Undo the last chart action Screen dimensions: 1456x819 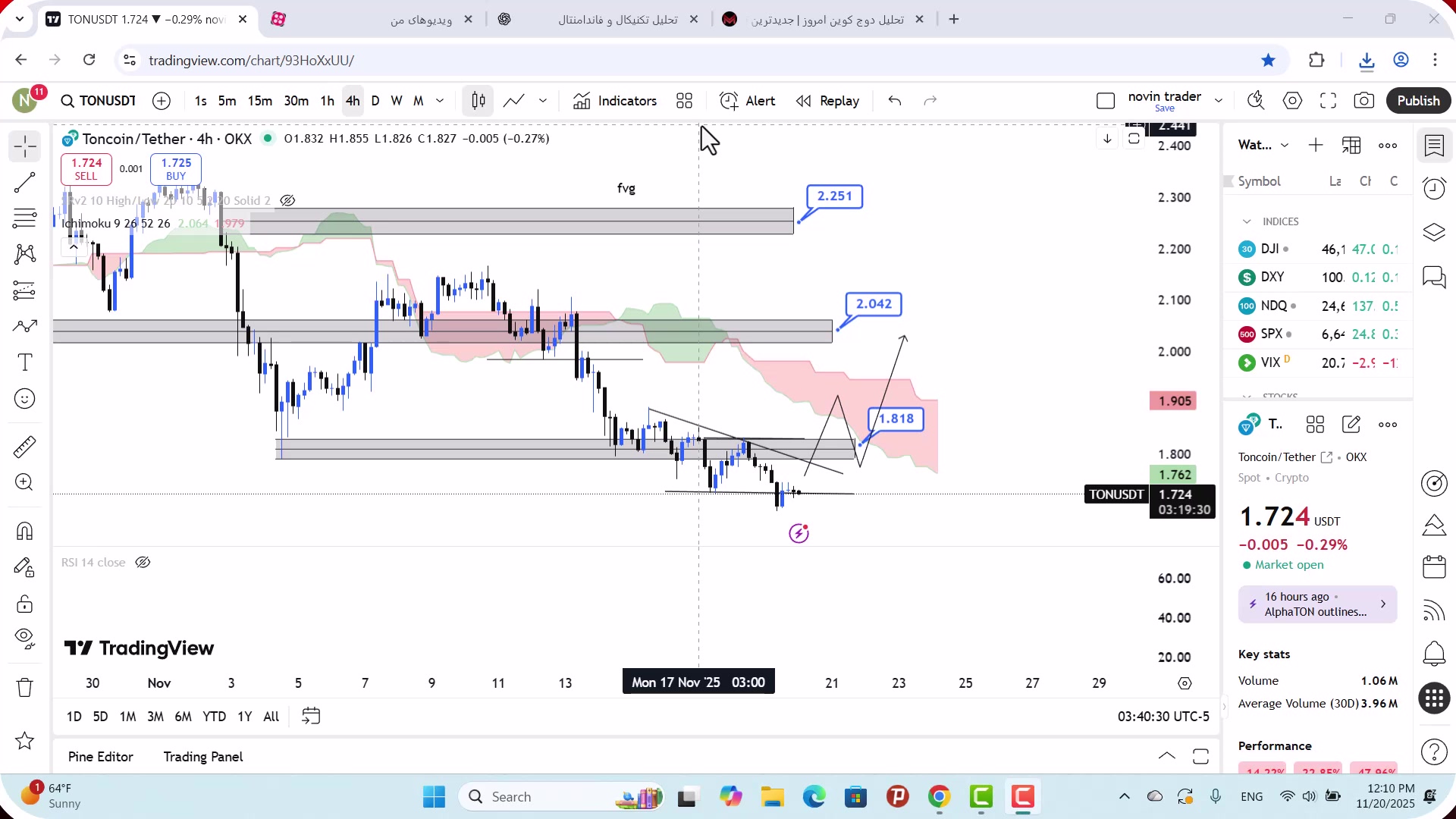point(895,101)
